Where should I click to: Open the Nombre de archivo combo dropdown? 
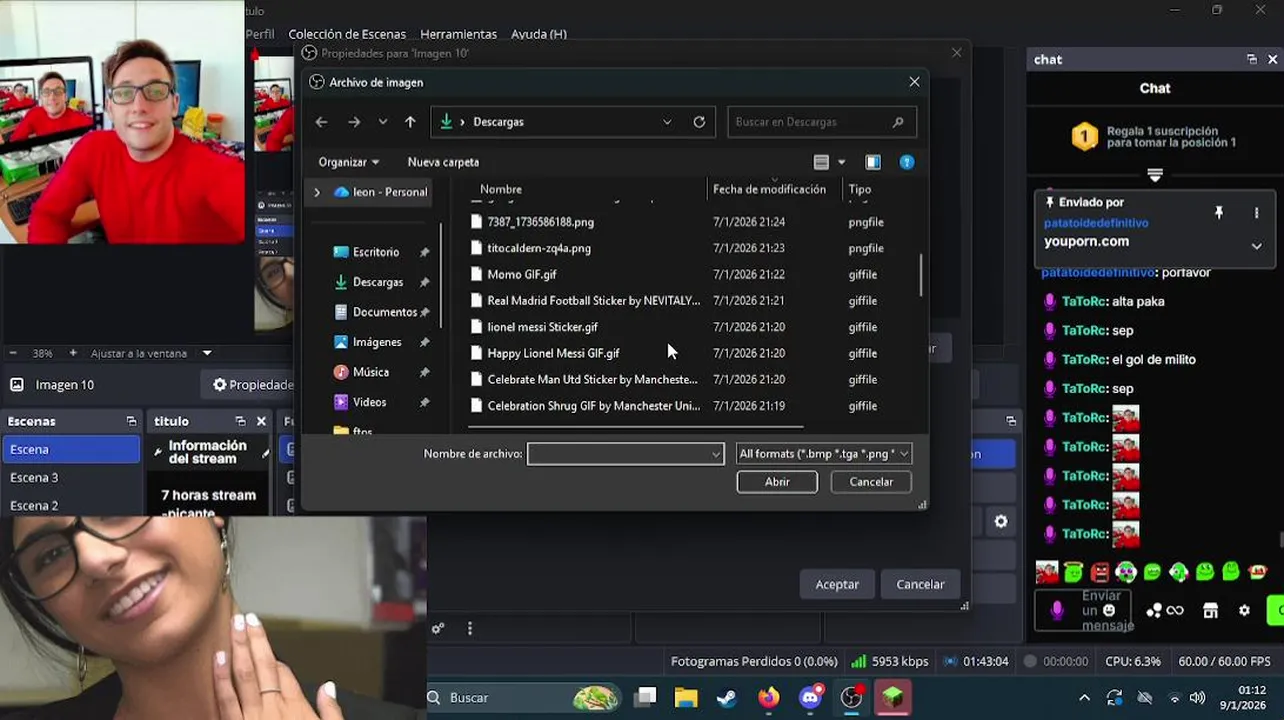click(x=716, y=454)
